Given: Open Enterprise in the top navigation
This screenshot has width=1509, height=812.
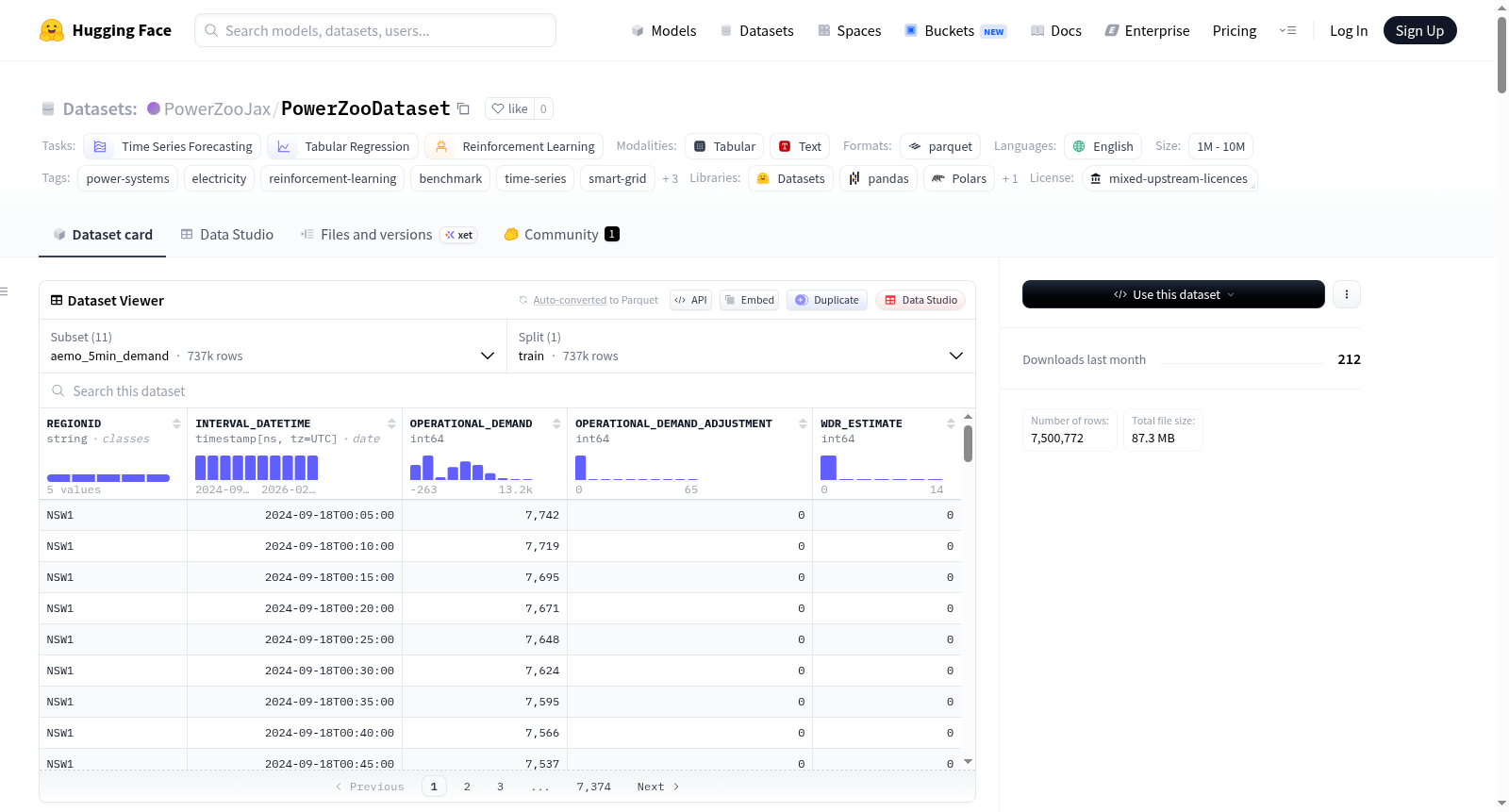Looking at the screenshot, I should (x=1147, y=31).
